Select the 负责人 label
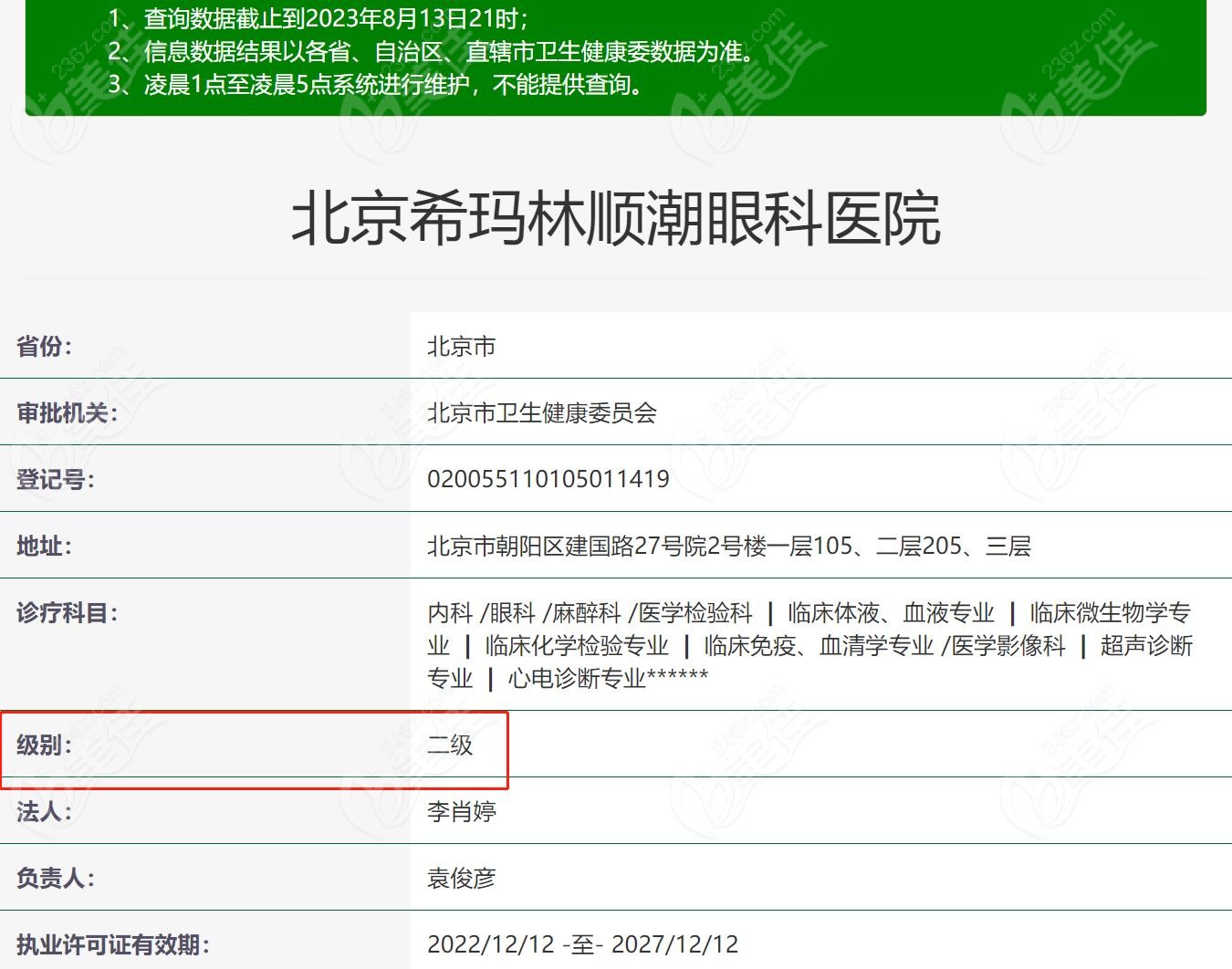1232x969 pixels. coord(56,879)
